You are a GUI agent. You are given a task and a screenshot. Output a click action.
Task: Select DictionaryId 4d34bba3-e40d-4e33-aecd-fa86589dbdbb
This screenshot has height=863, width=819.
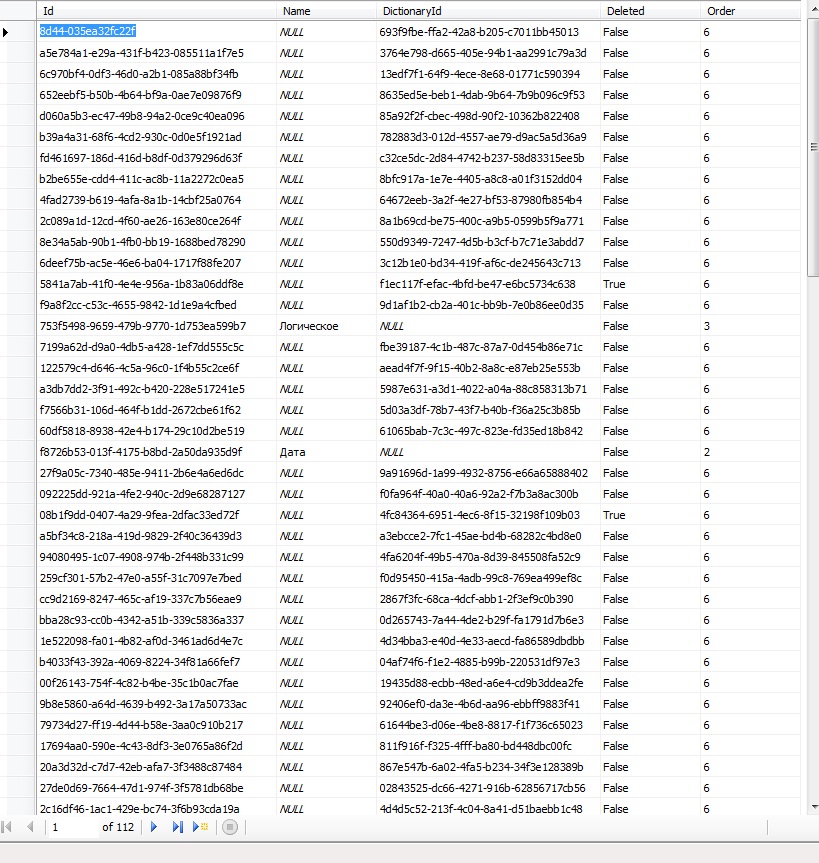tap(488, 641)
